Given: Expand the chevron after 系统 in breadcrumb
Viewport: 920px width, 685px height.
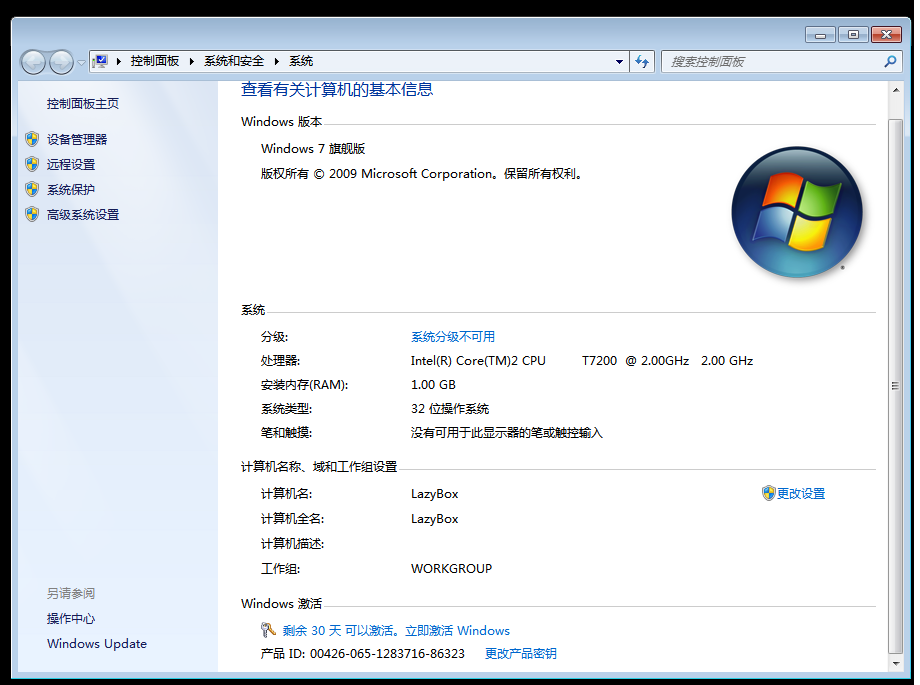Looking at the screenshot, I should (x=324, y=61).
